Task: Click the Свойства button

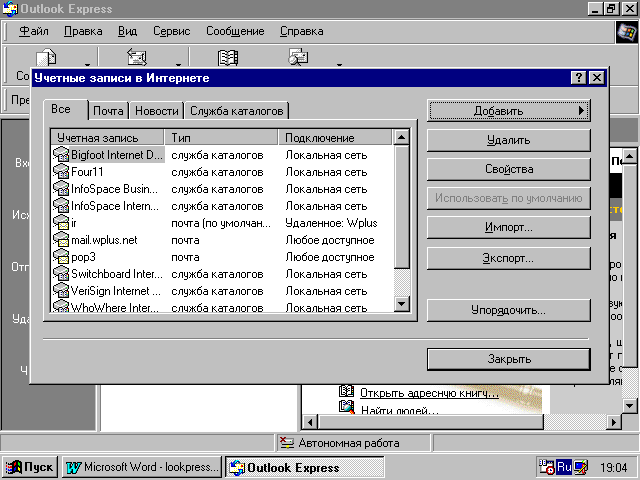Action: 509,169
